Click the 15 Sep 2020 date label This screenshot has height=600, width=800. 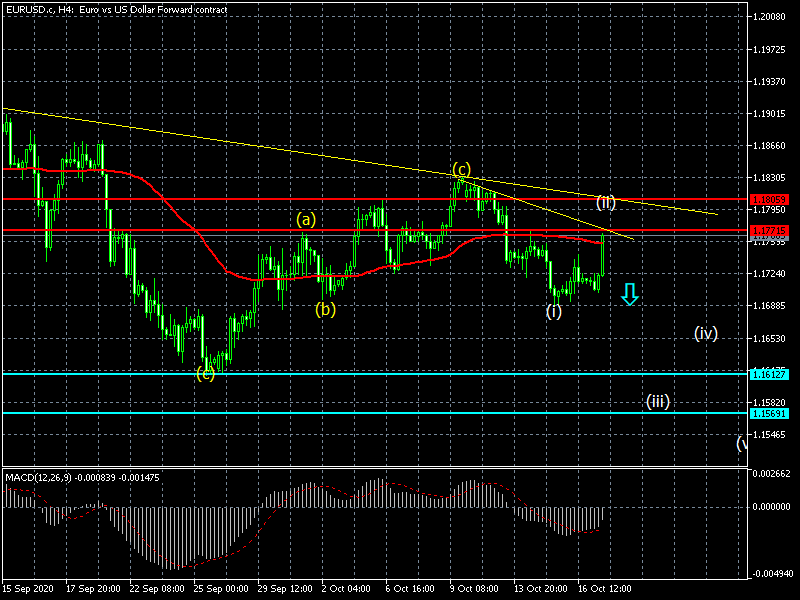pyautogui.click(x=30, y=589)
